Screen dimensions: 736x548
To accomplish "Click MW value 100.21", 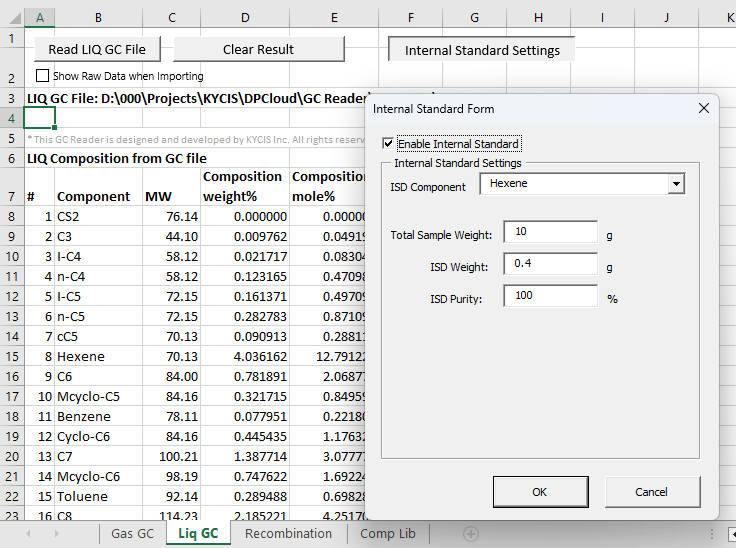I will pos(171,456).
